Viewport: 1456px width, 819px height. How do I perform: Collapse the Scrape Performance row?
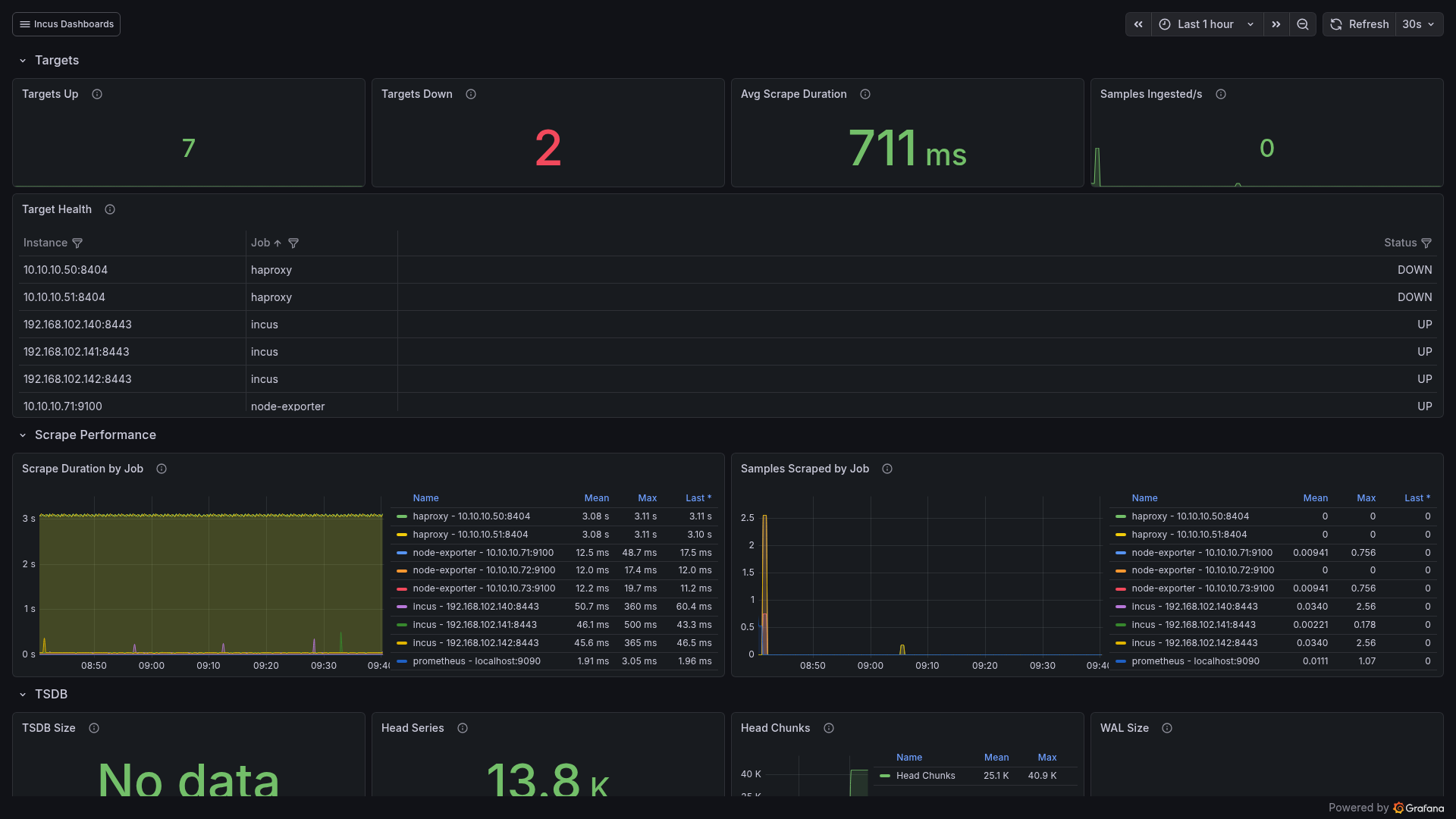23,435
